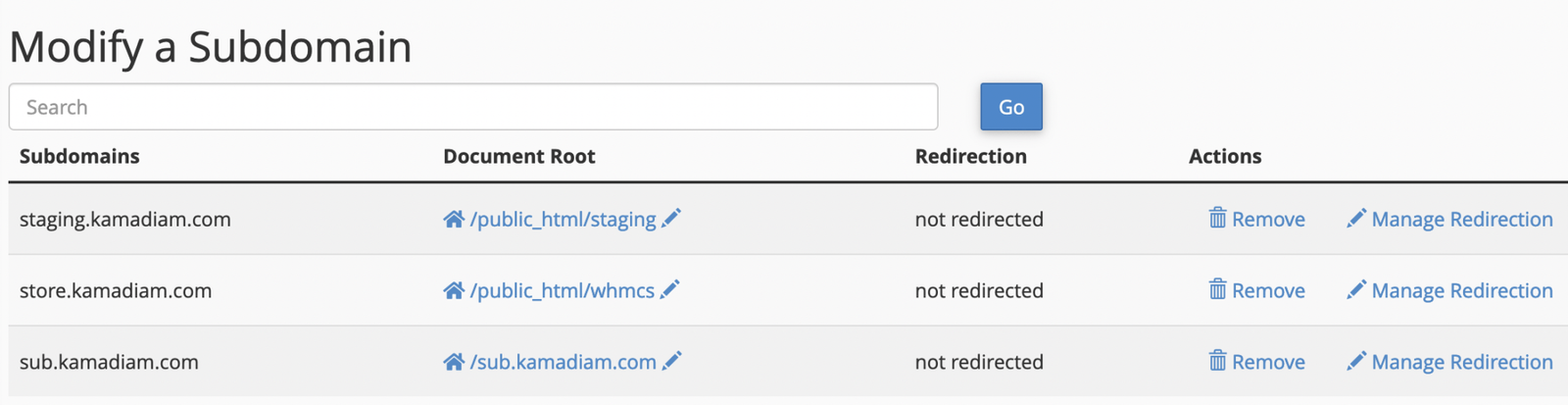1568x405 pixels.
Task: Remove the sub.kamadiam.com subdomain
Action: pos(1267,362)
